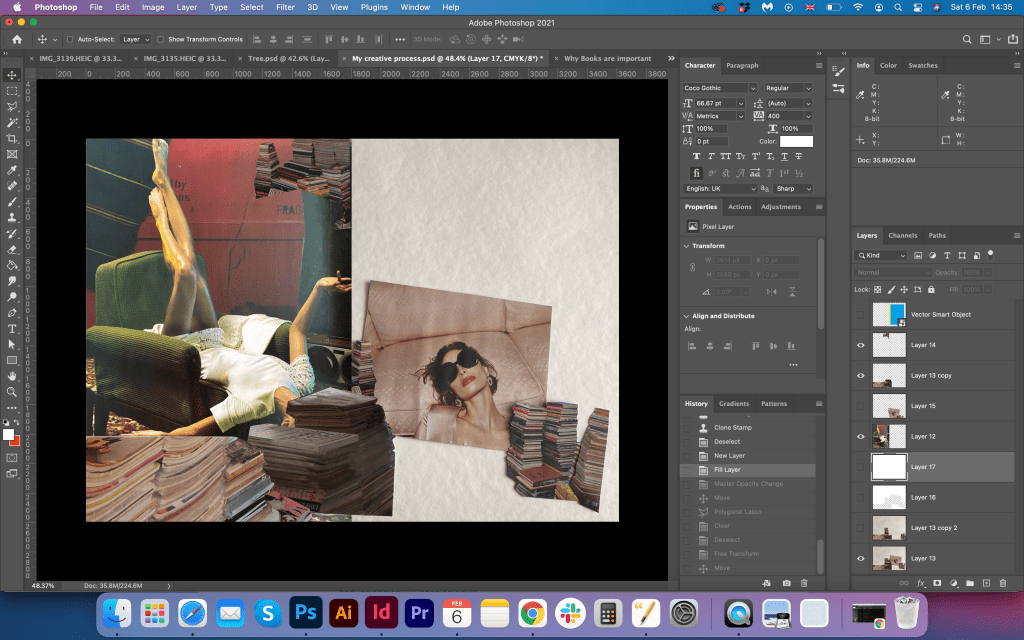Choose the Polygonal Lasso tool in the toolbar
The height and width of the screenshot is (640, 1024).
point(12,107)
